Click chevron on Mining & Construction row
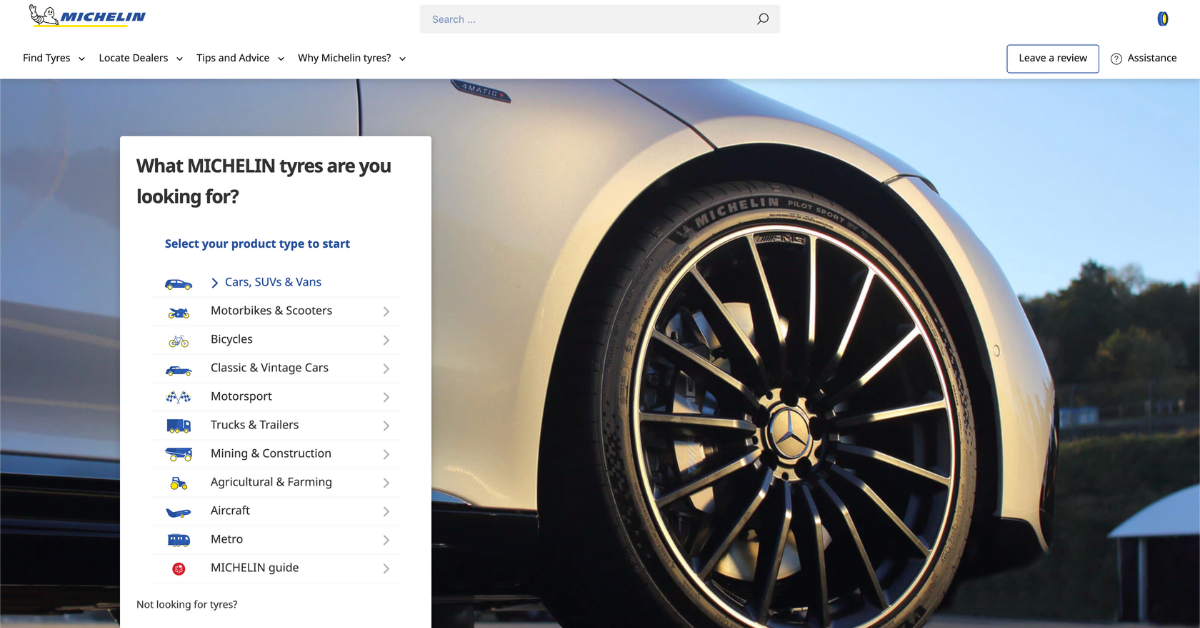 (386, 454)
